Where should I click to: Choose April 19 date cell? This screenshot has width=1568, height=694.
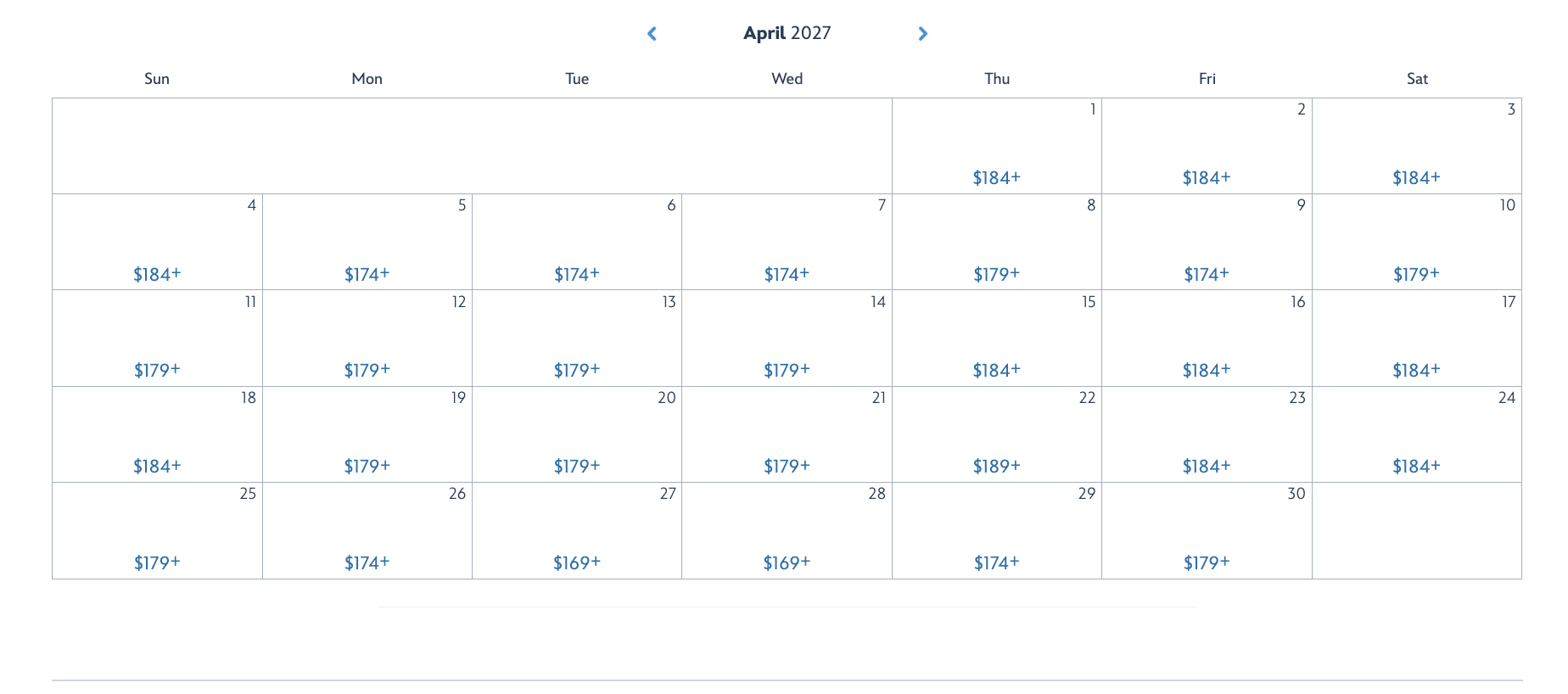click(367, 434)
